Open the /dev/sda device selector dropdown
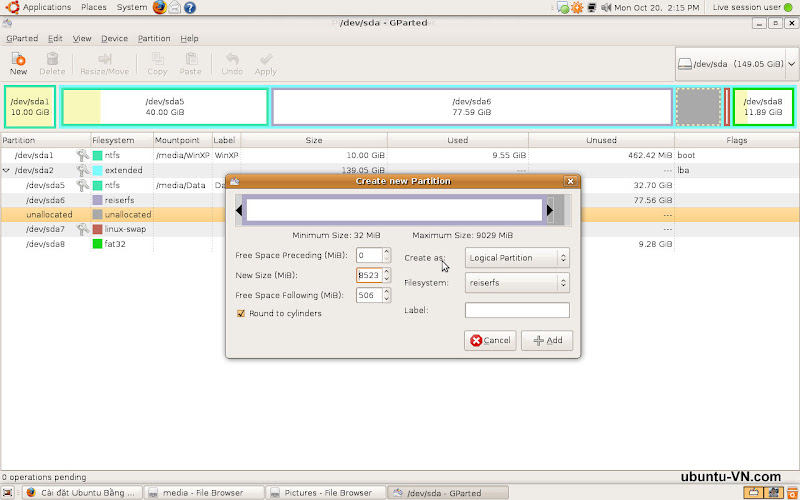The height and width of the screenshot is (500, 800). point(737,64)
